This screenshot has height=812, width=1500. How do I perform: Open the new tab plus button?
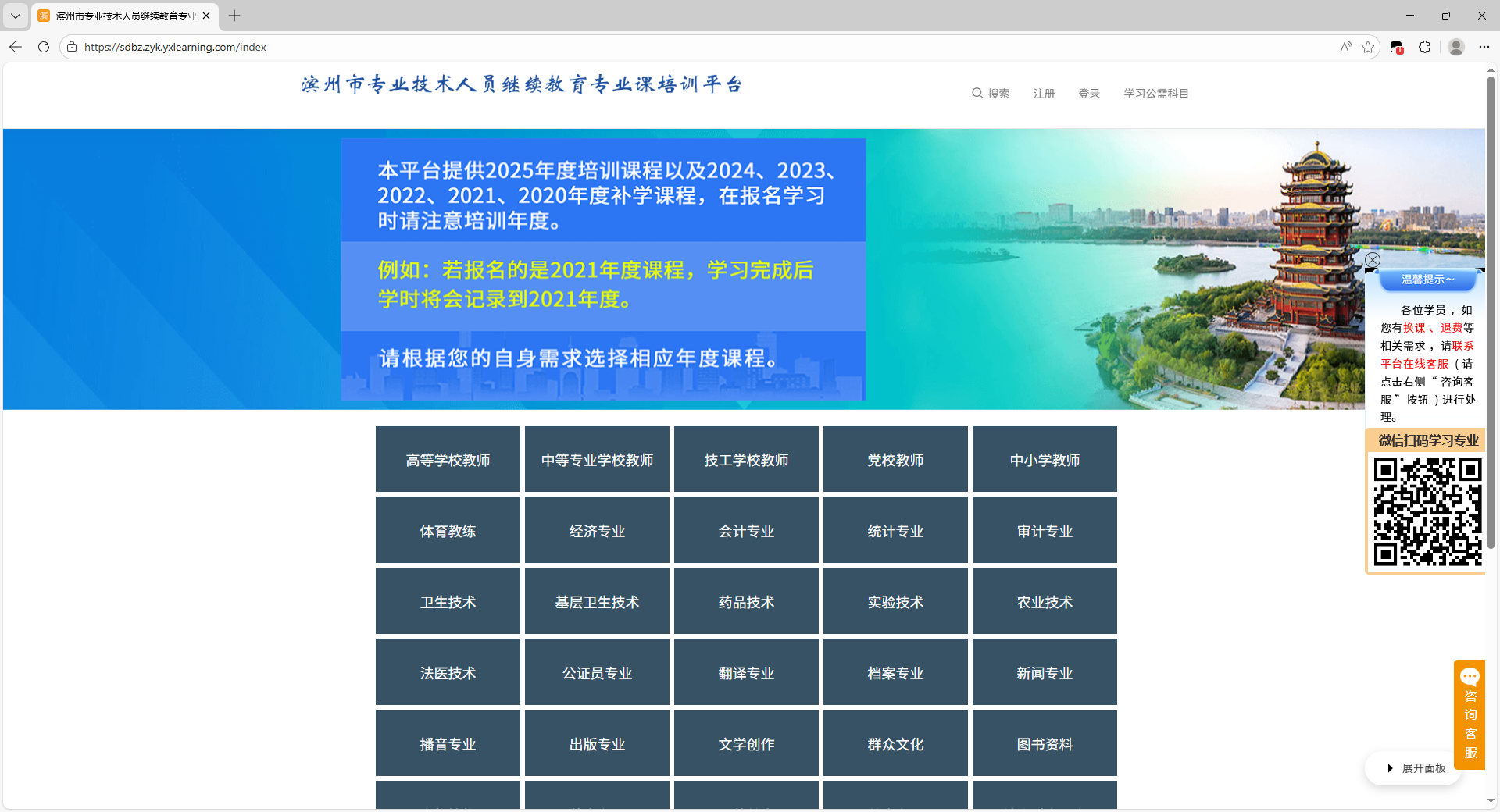point(234,16)
